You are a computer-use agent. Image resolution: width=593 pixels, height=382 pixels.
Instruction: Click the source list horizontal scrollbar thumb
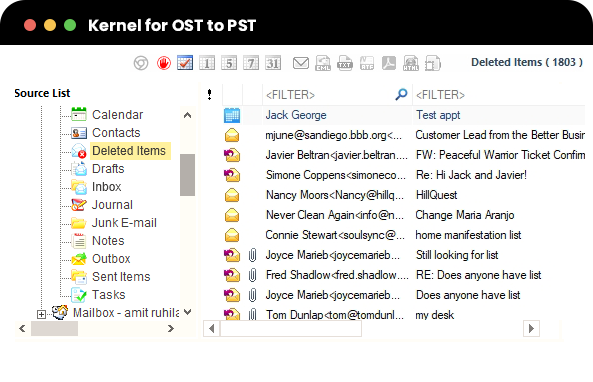[54, 328]
